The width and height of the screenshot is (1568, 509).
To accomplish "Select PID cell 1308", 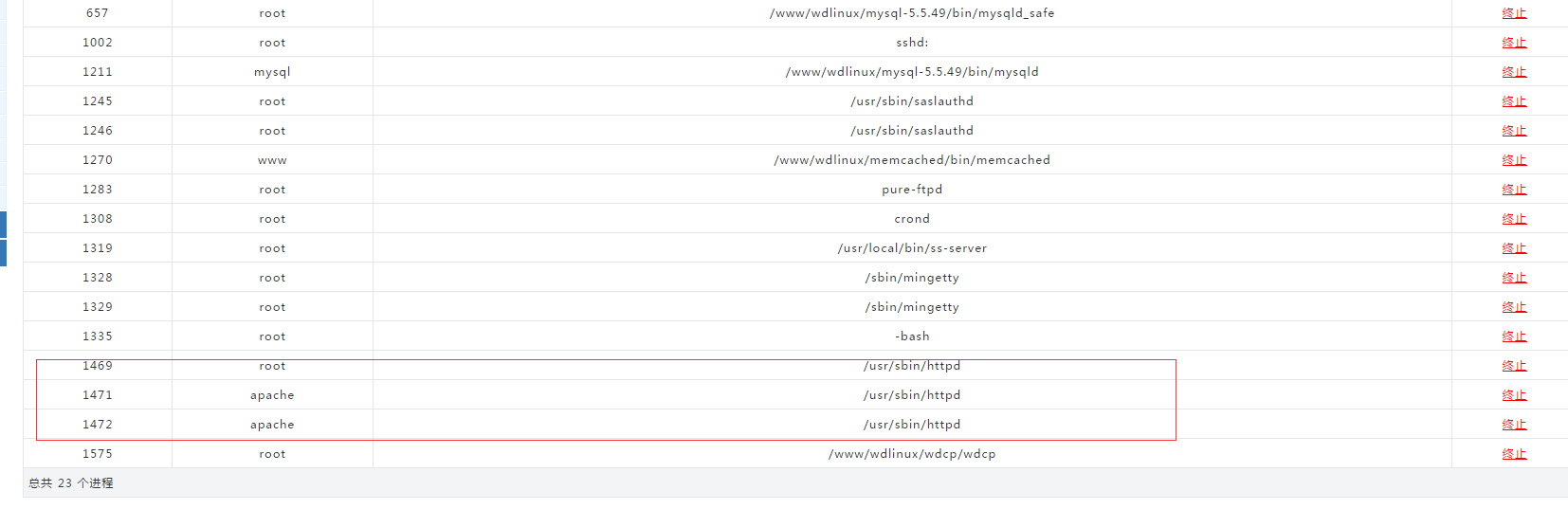I will click(98, 219).
